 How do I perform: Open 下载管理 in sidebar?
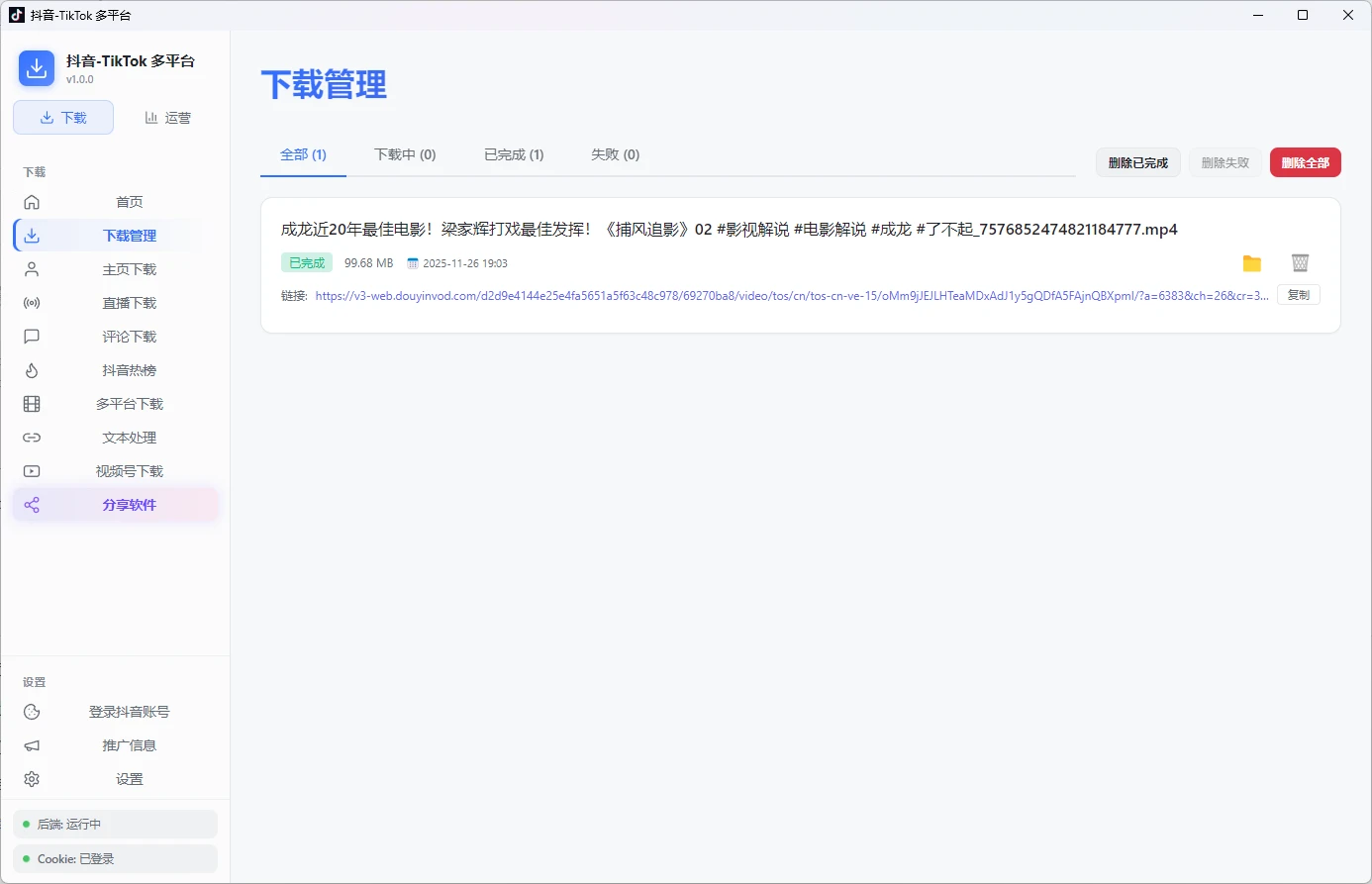coord(115,236)
